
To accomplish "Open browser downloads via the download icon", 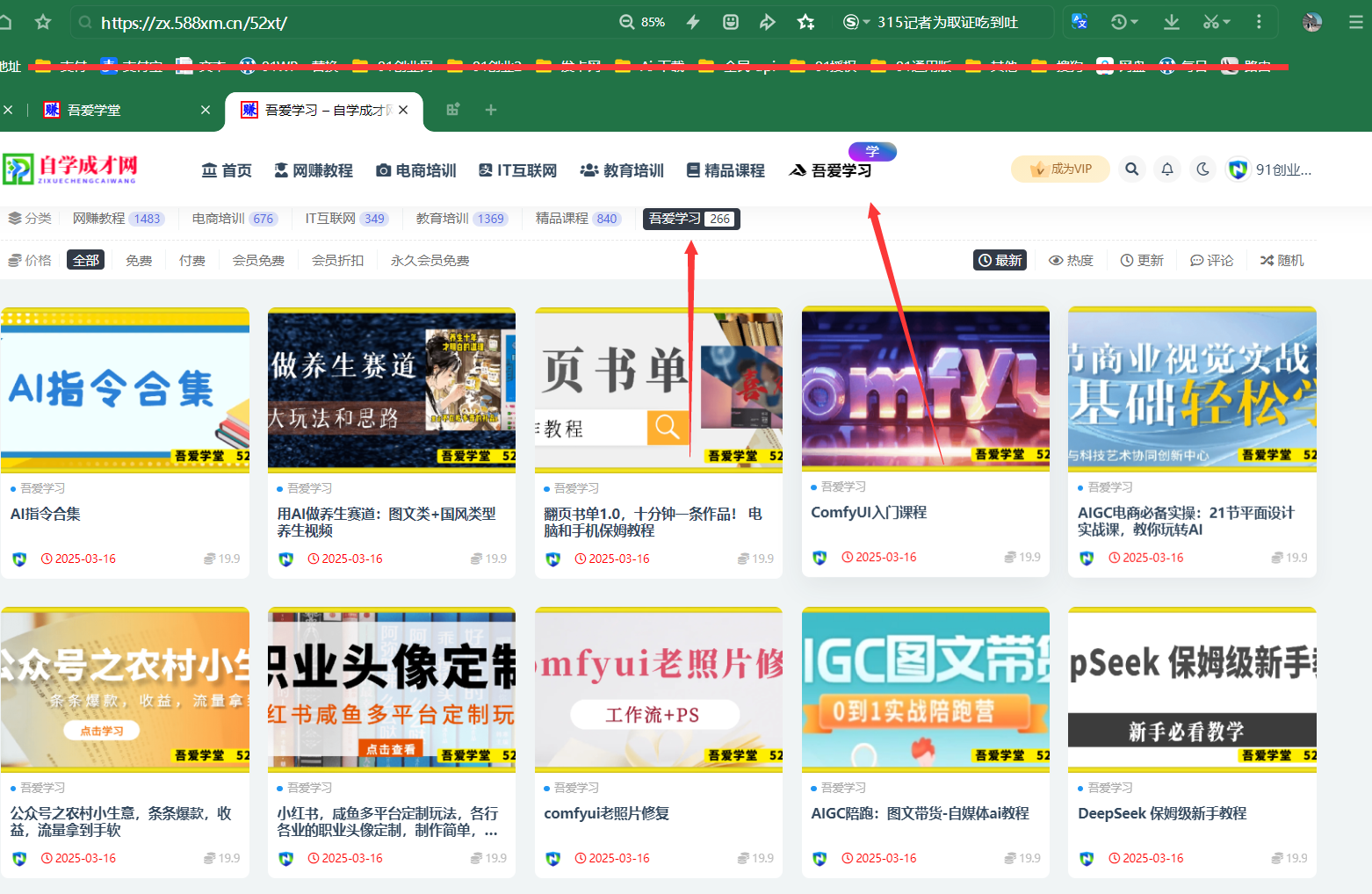I will click(x=1171, y=21).
